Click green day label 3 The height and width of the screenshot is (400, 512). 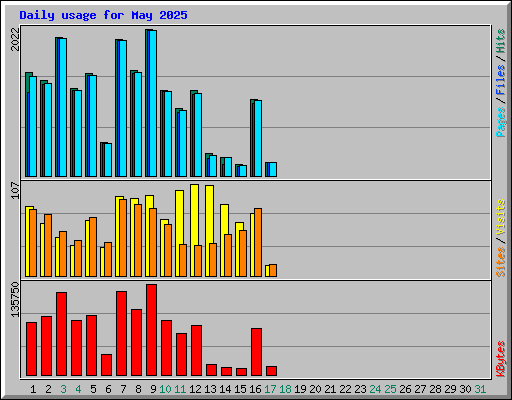click(63, 389)
